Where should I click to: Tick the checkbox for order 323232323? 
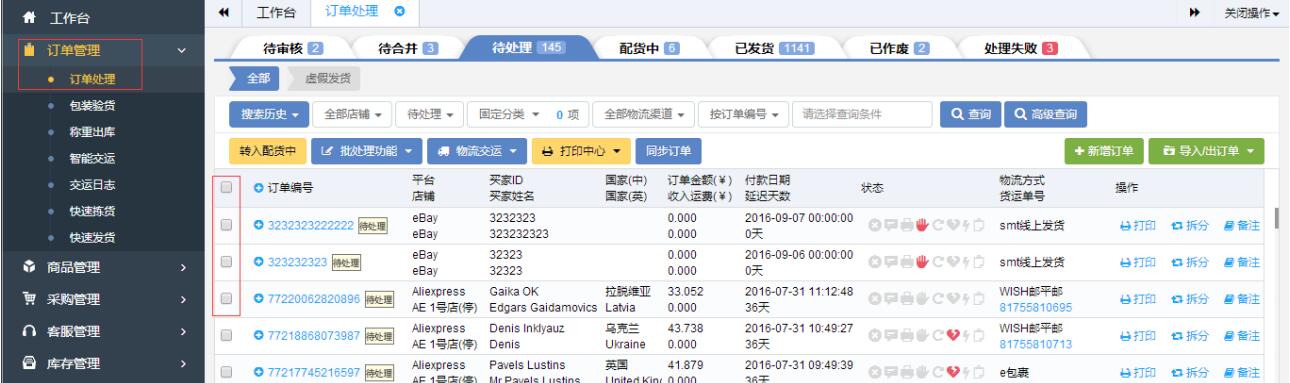click(226, 261)
